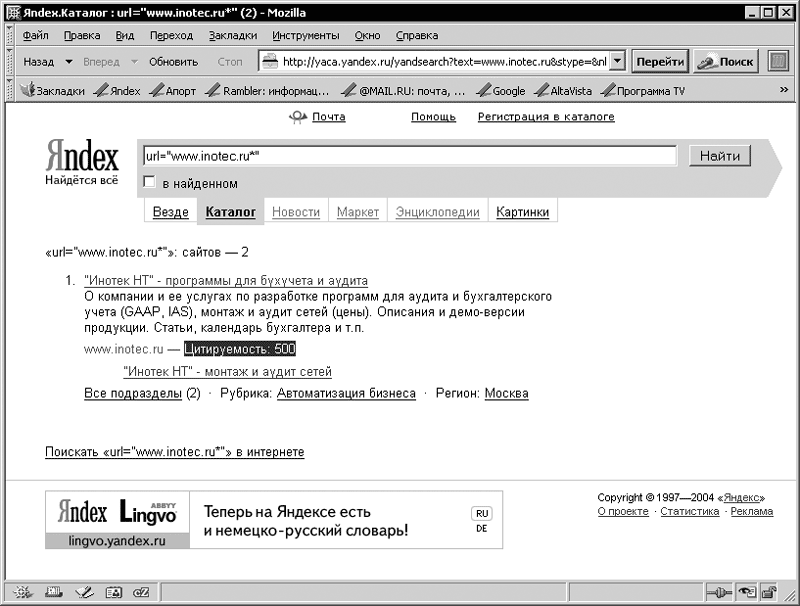Open IRC Chat from the cZ status bar icon
This screenshot has width=800, height=606.
pyautogui.click(x=141, y=592)
